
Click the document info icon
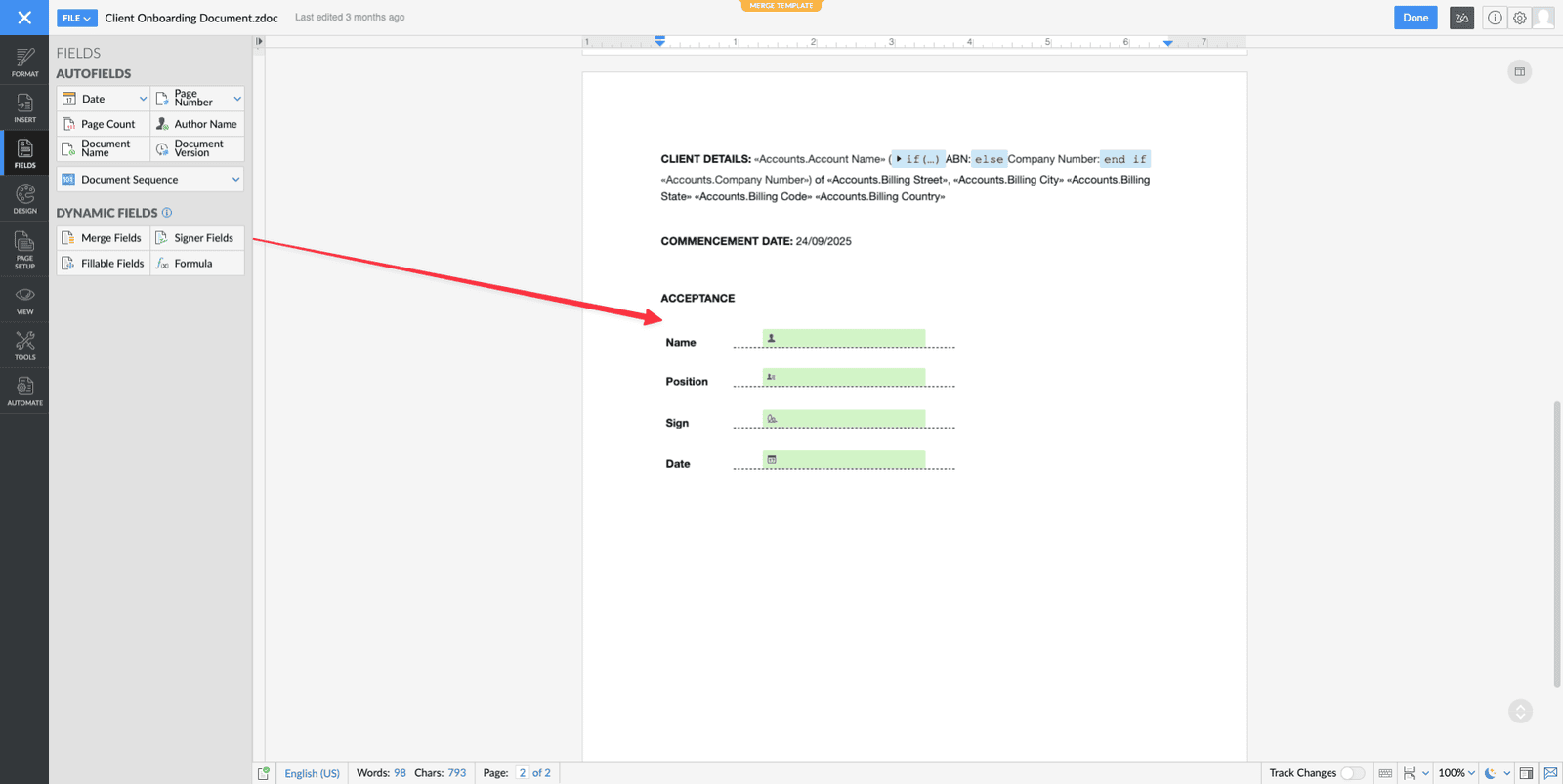click(1495, 18)
